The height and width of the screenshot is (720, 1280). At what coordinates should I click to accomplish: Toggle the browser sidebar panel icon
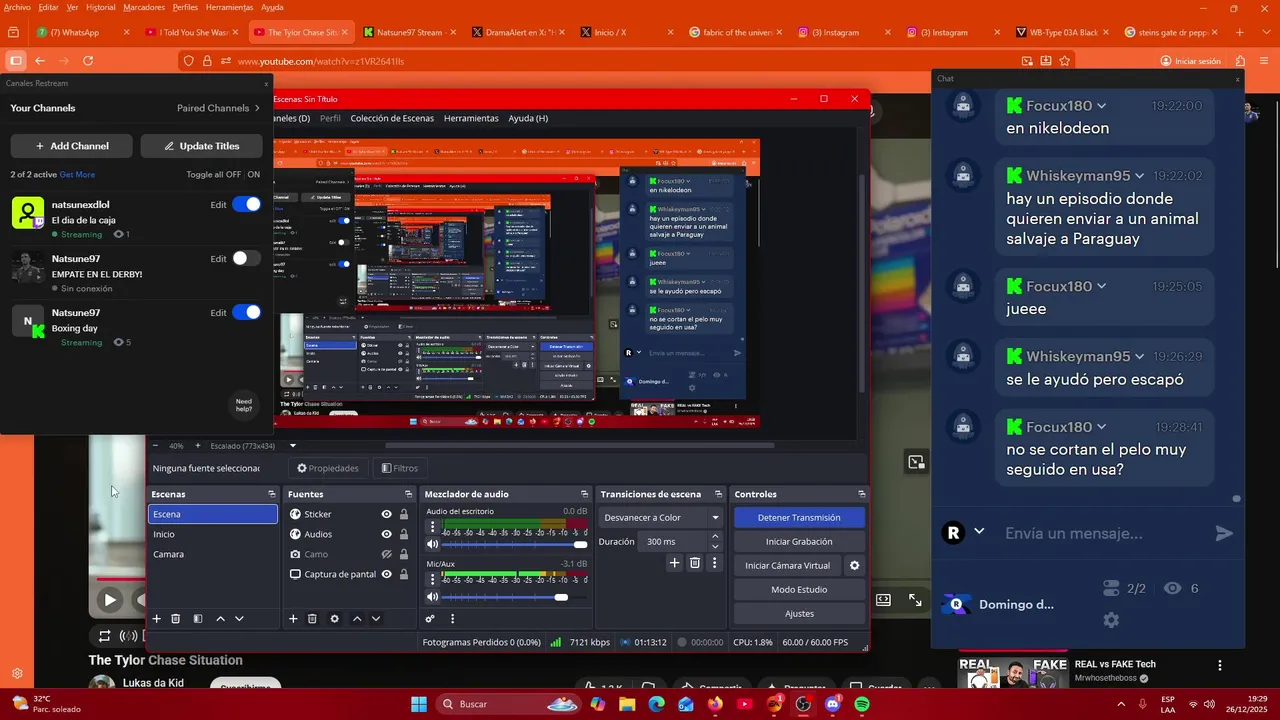pos(15,60)
